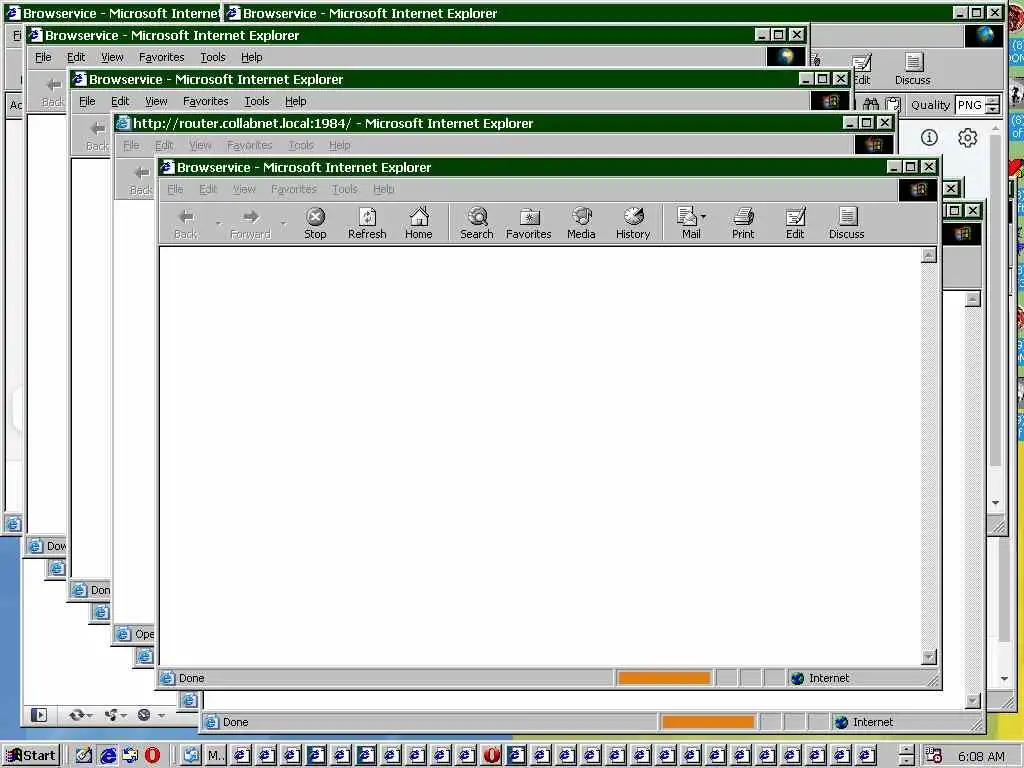Click the scroll-up arrow of the front window
Image resolution: width=1024 pixels, height=768 pixels.
pyautogui.click(x=929, y=255)
